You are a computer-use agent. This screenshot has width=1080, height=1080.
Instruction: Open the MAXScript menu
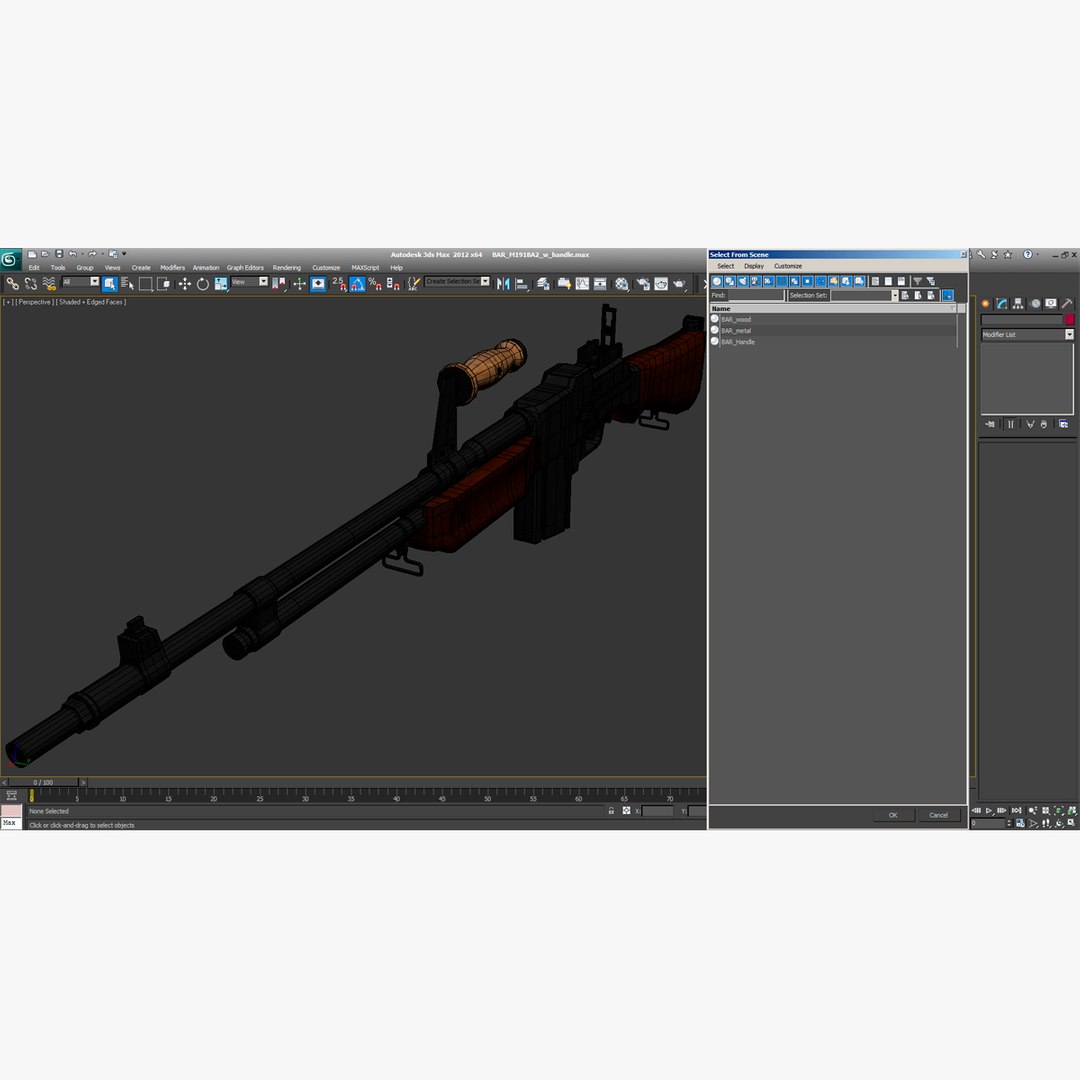tap(365, 268)
